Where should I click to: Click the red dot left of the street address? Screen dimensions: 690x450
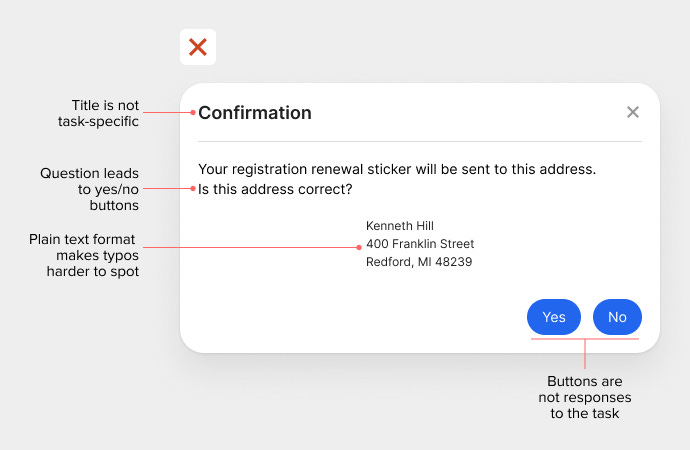359,245
